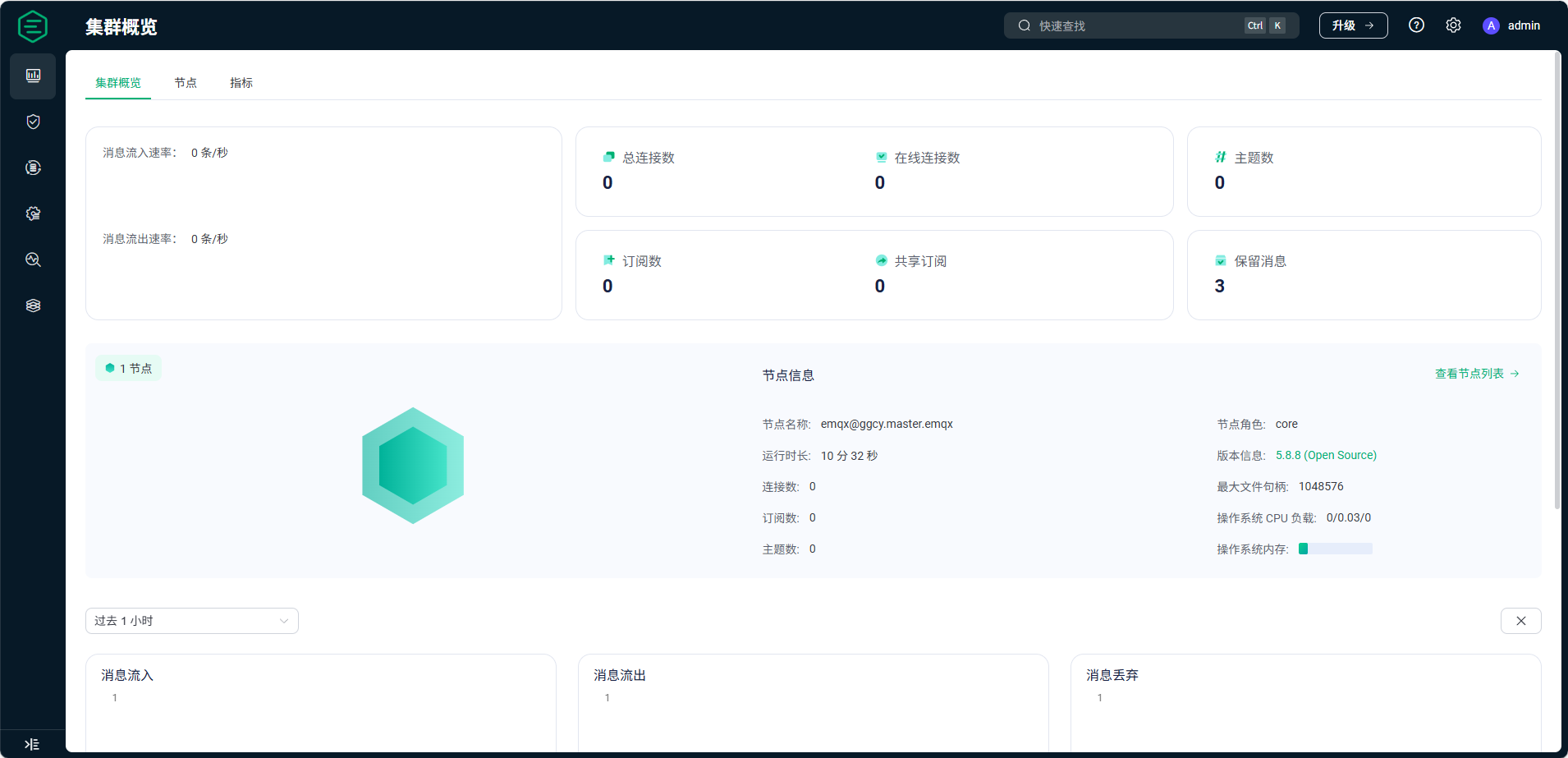
Task: Click CPU load value 0/0.03/0
Action: click(1348, 517)
